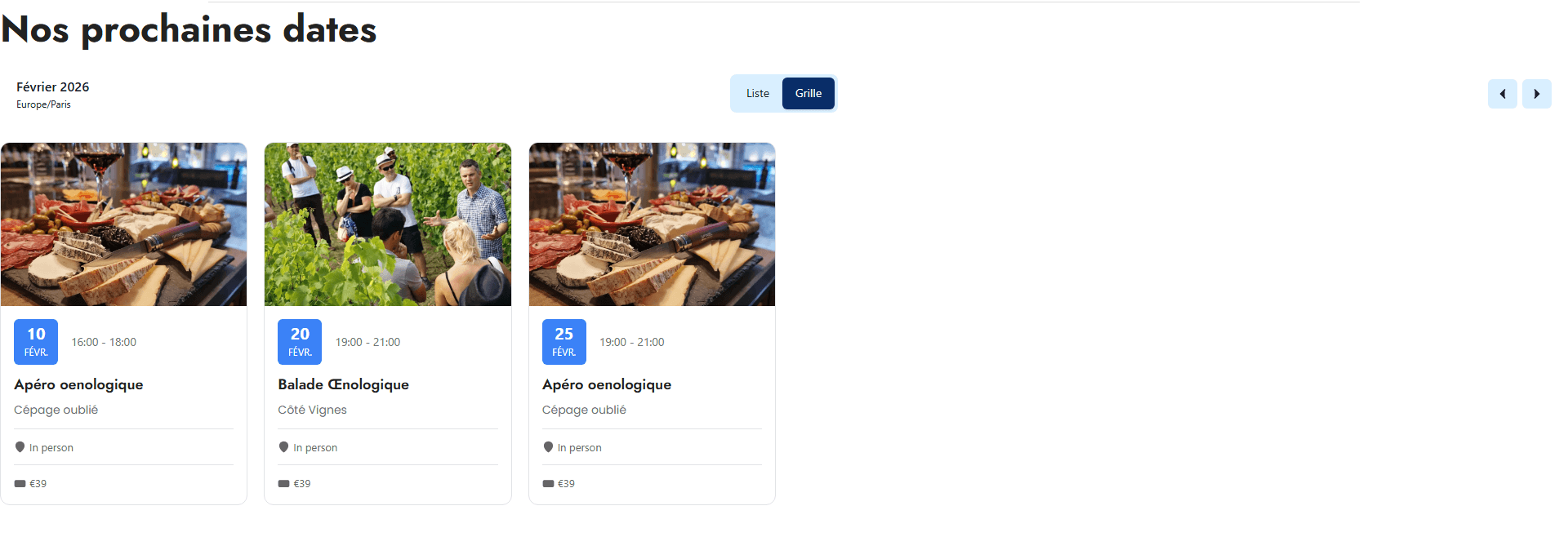Image resolution: width=1568 pixels, height=537 pixels.
Task: Click location pin icon on 10 Févr. card
Action: (x=20, y=447)
